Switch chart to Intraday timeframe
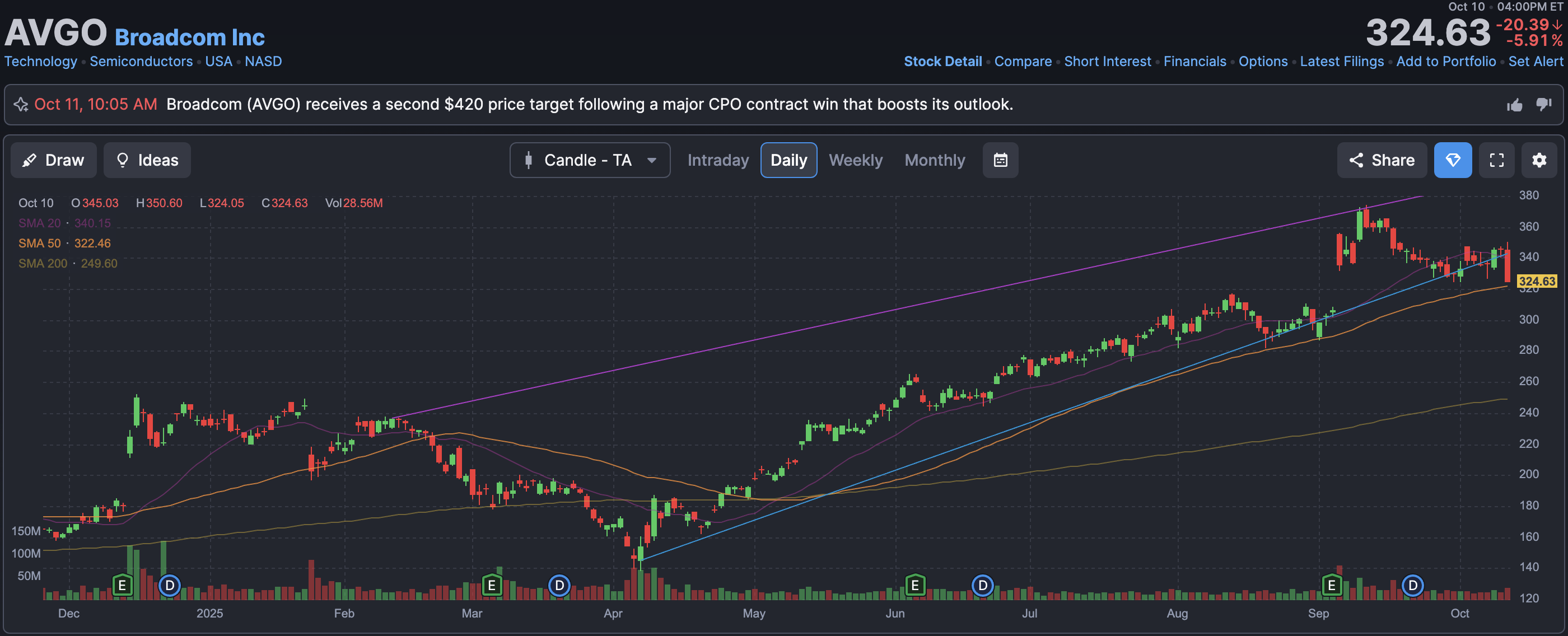Viewport: 1568px width, 636px height. [718, 160]
